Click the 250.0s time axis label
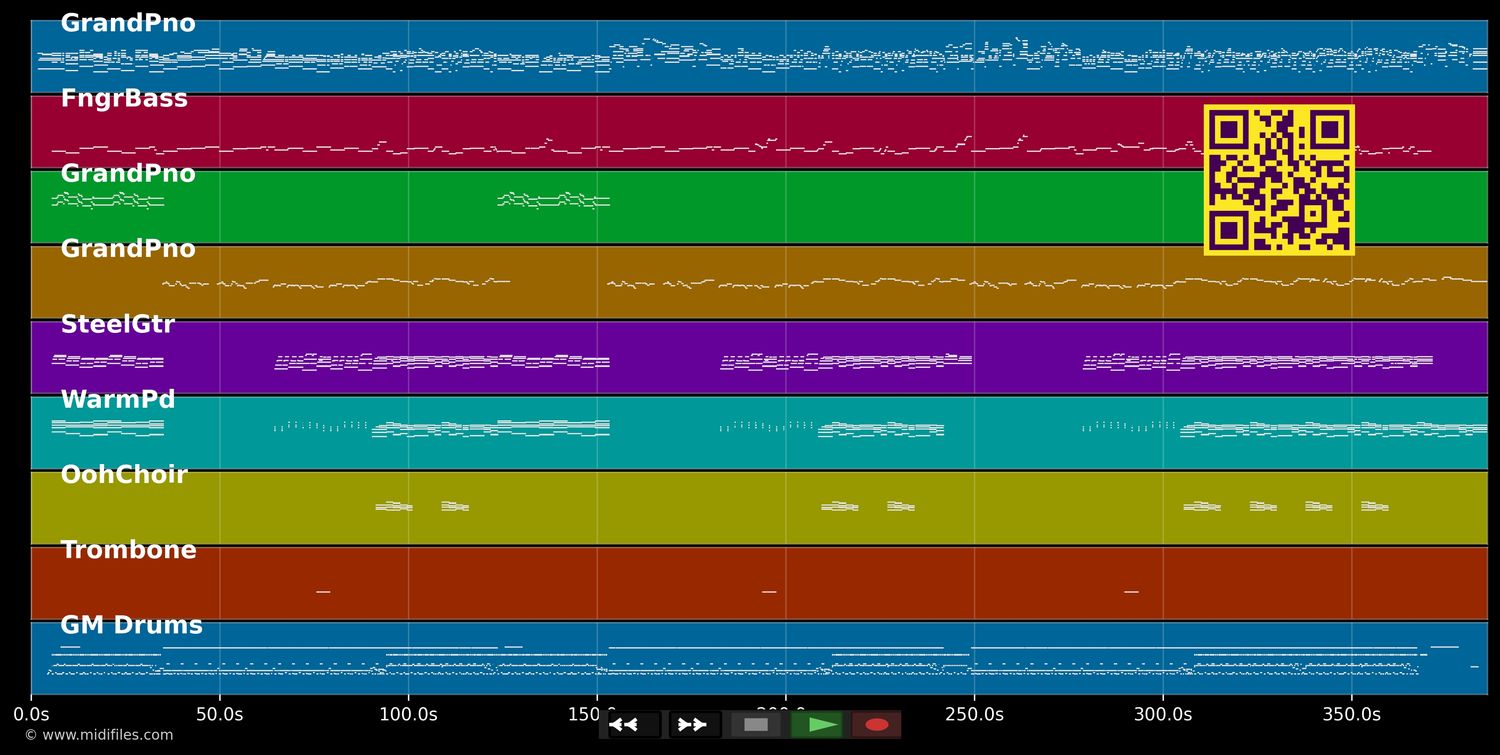The image size is (1500, 755). 974,715
